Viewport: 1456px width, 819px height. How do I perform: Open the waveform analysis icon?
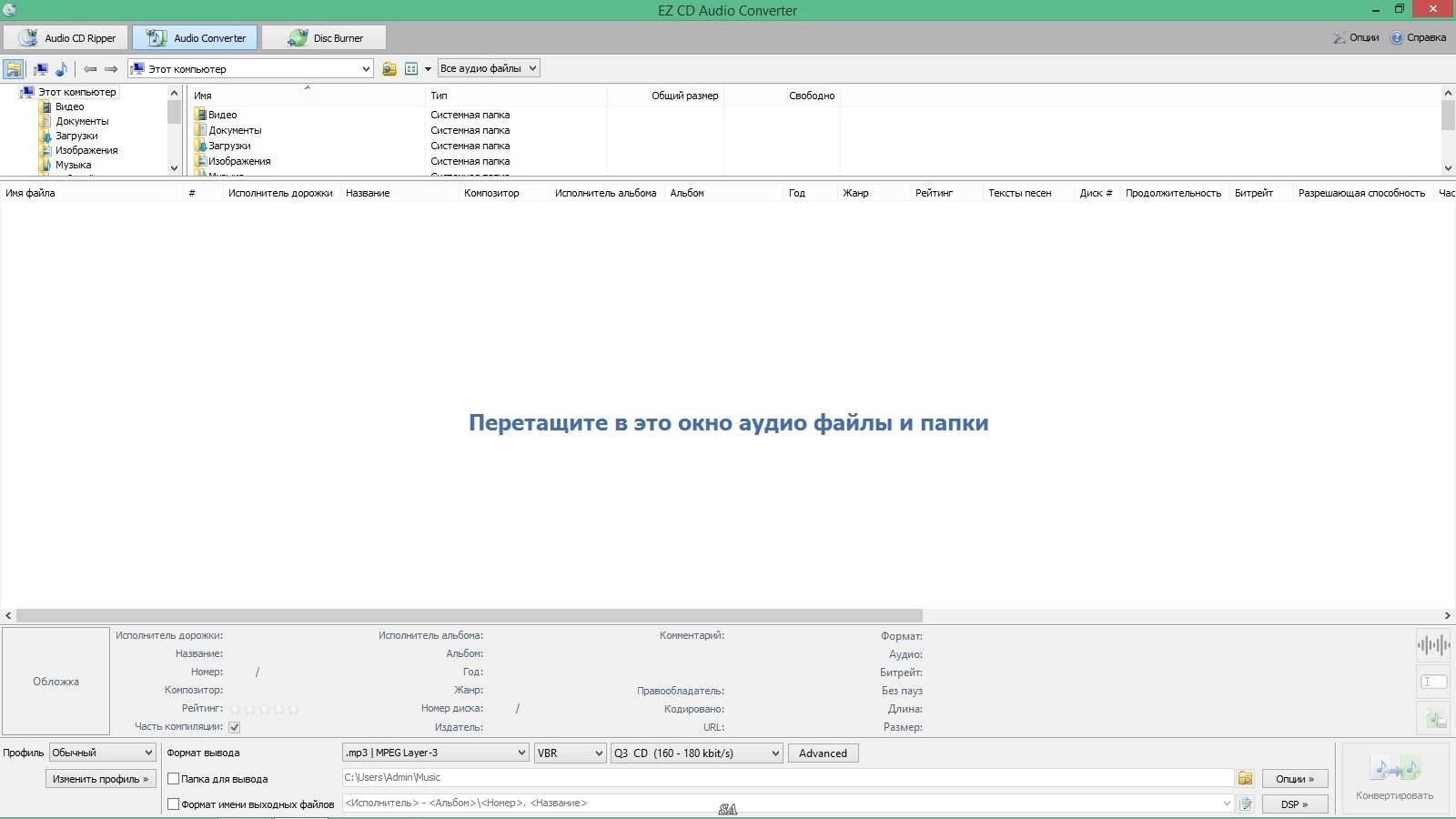coord(1433,646)
